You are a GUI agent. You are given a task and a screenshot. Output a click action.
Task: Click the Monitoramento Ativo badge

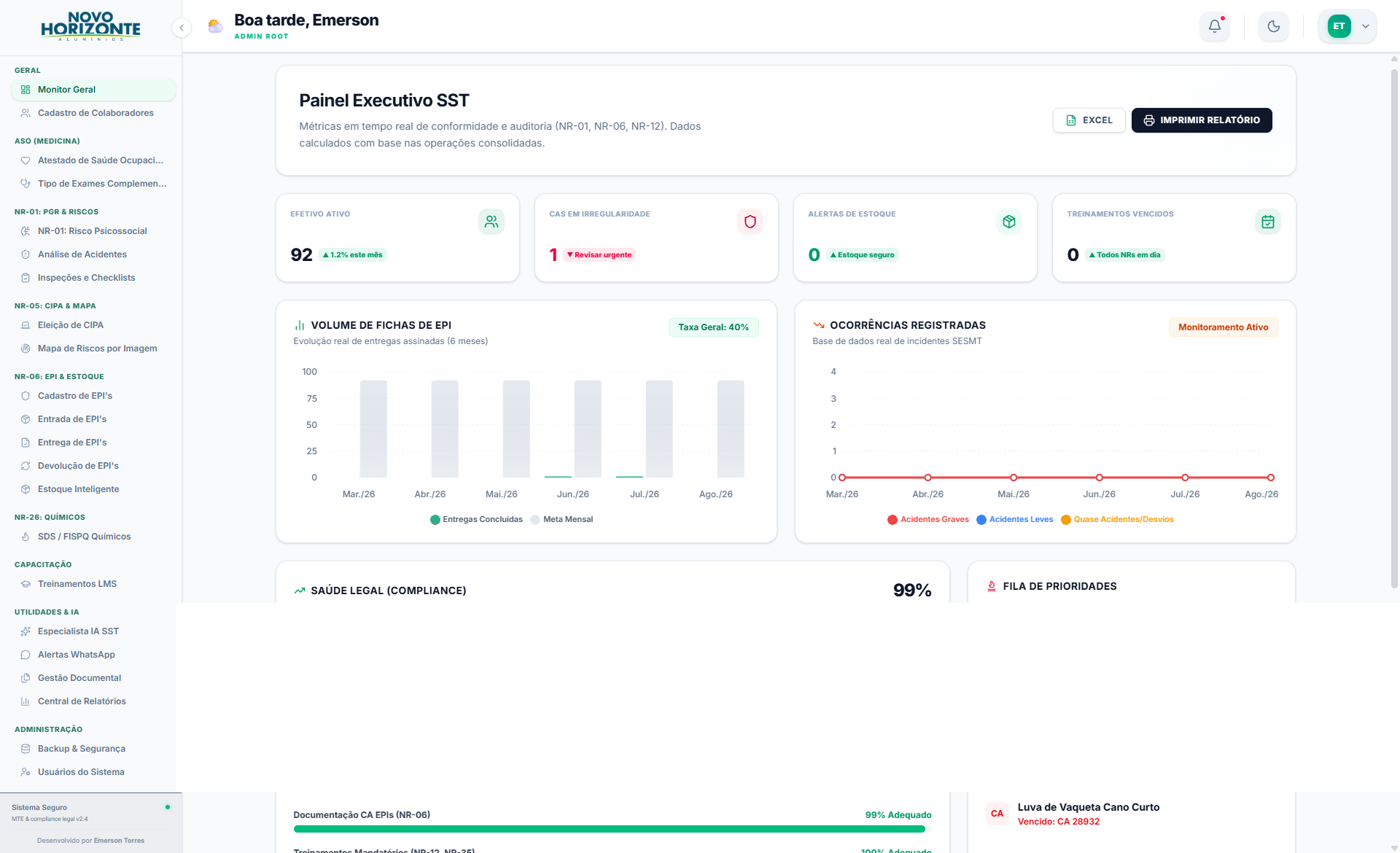coord(1224,327)
